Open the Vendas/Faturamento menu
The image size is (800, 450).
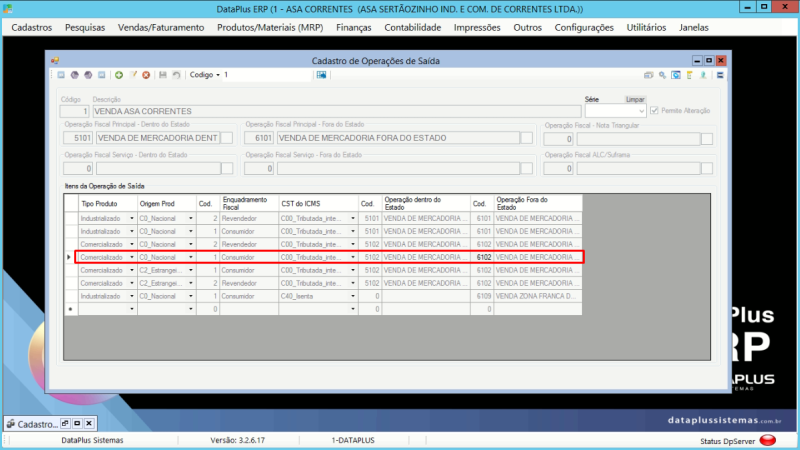(x=161, y=28)
